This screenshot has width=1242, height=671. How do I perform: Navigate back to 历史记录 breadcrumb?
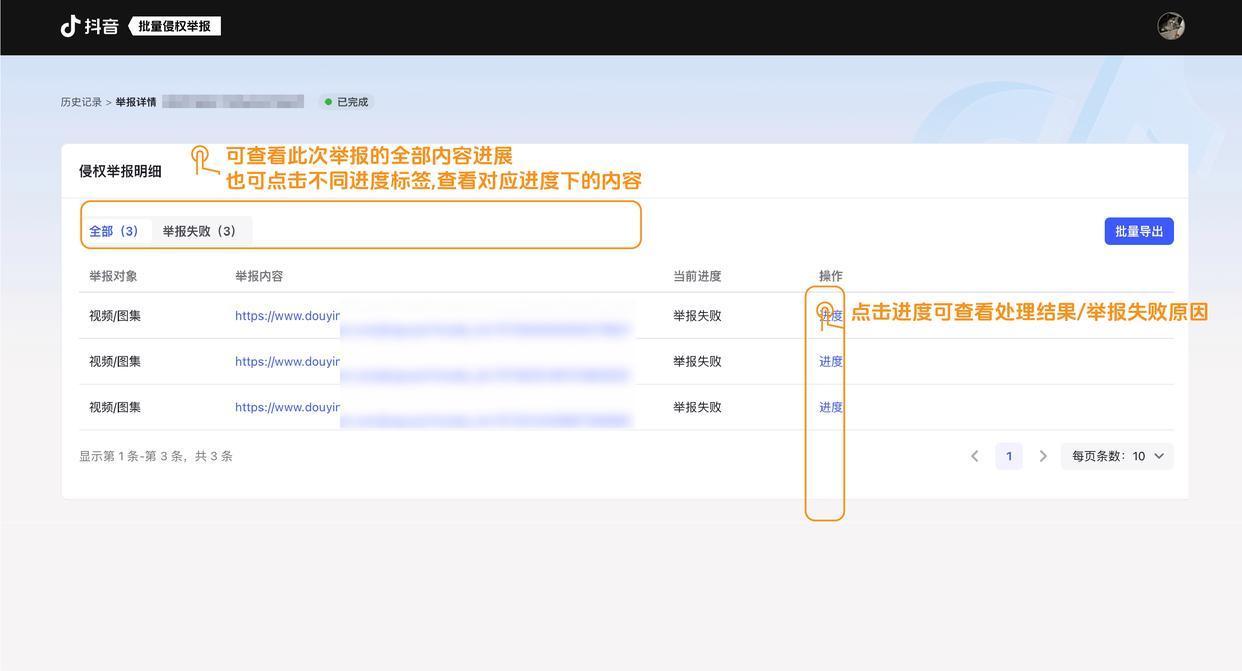pos(81,102)
